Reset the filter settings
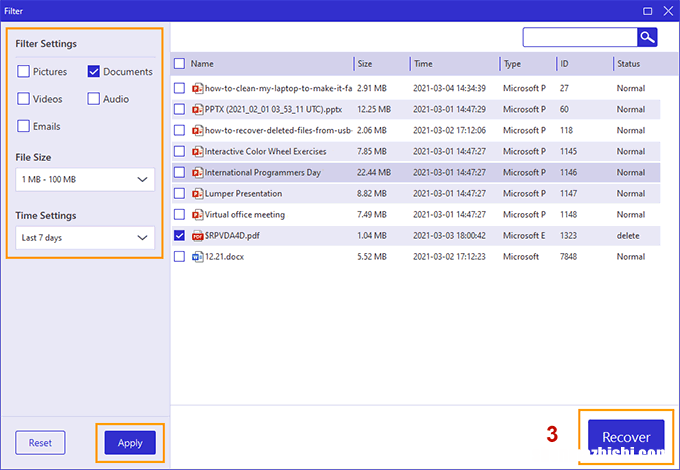 coord(40,443)
